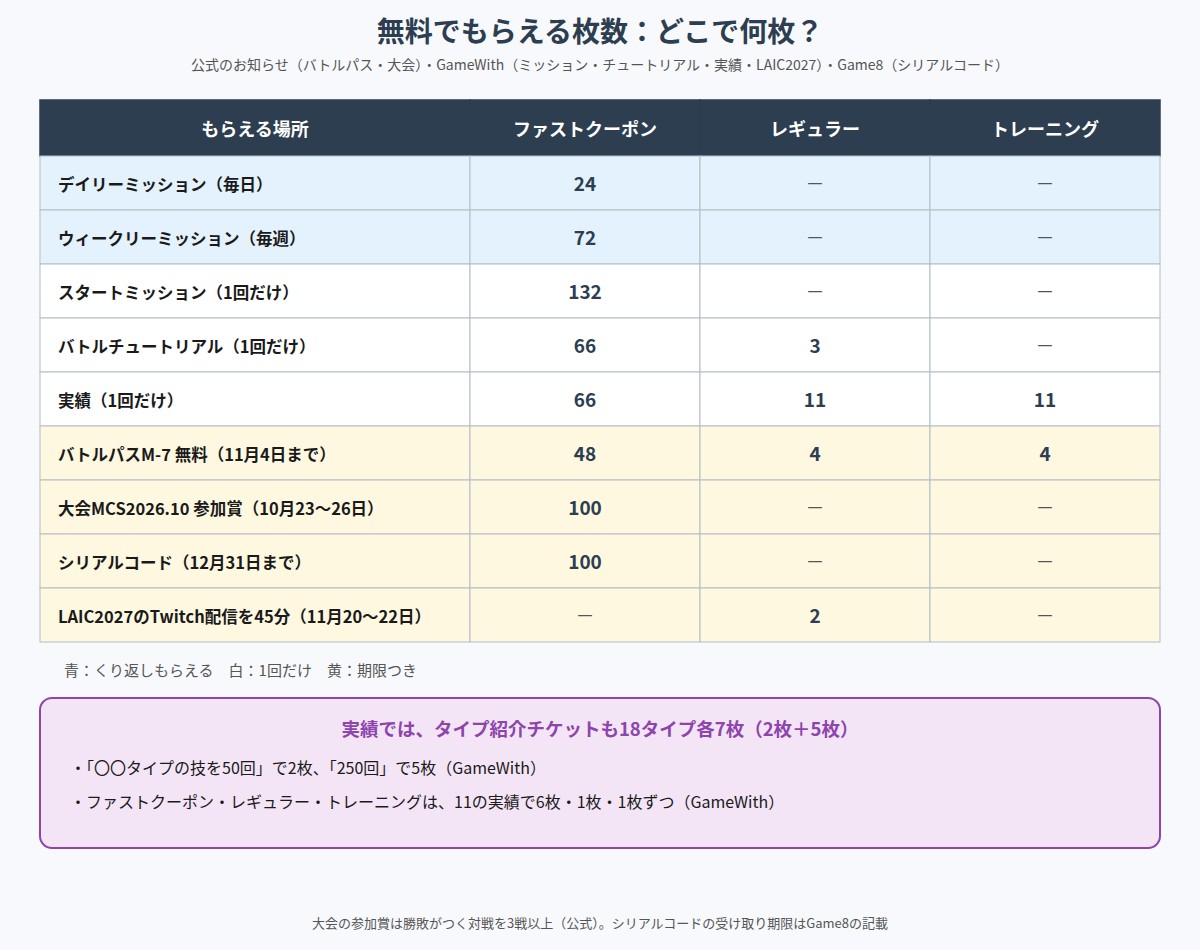Select the バトルパスM-7 無料 row label

(x=193, y=454)
